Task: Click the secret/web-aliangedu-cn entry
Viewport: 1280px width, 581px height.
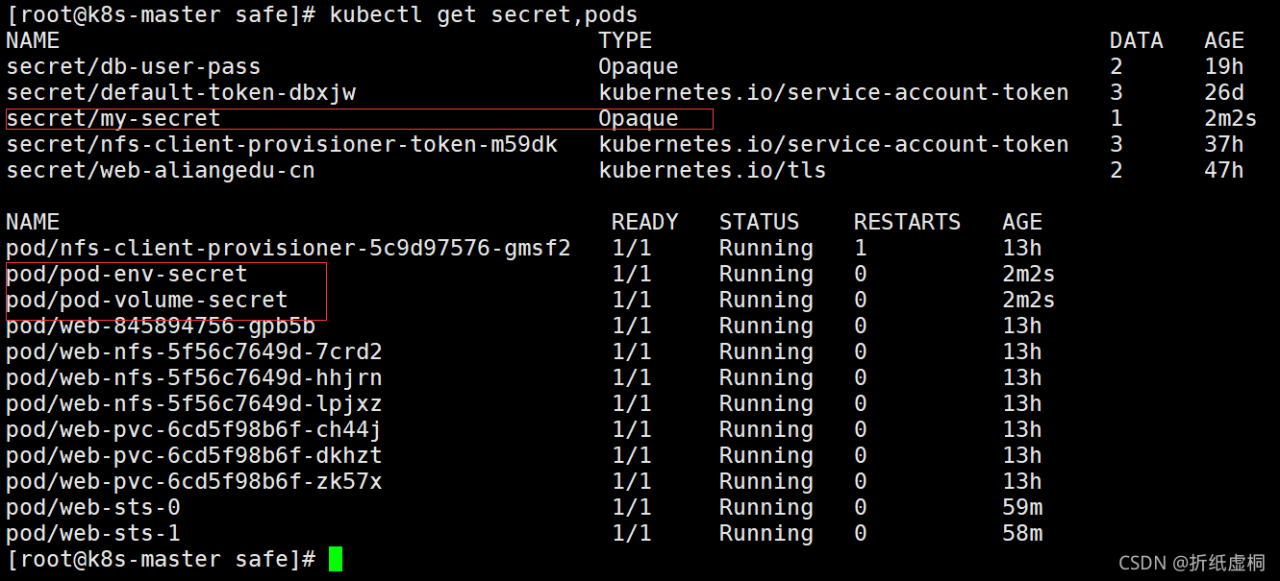Action: 160,171
